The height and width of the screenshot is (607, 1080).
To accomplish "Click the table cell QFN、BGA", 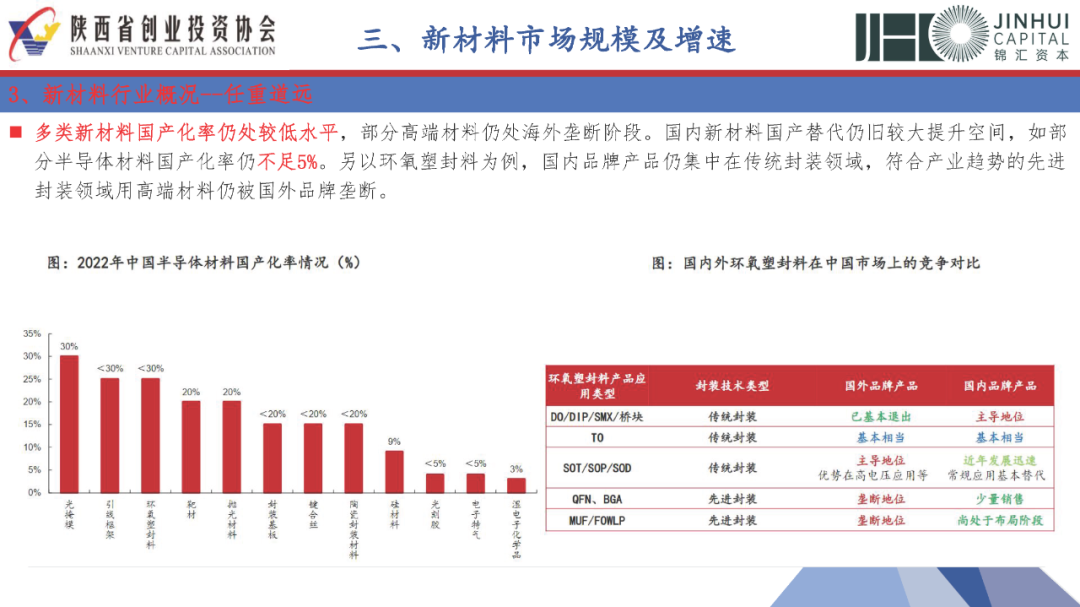I will coord(596,500).
